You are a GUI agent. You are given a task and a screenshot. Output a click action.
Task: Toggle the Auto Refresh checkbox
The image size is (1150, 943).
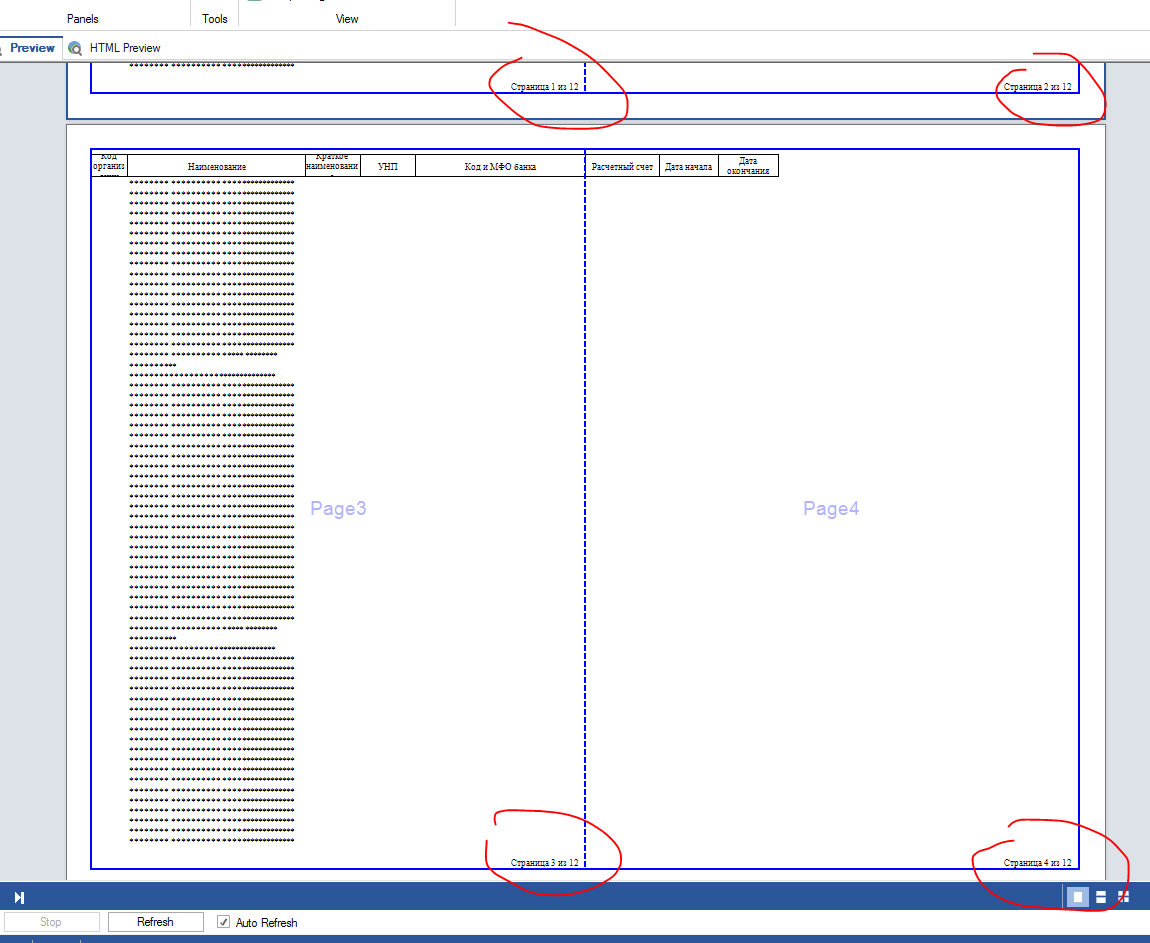[x=224, y=922]
